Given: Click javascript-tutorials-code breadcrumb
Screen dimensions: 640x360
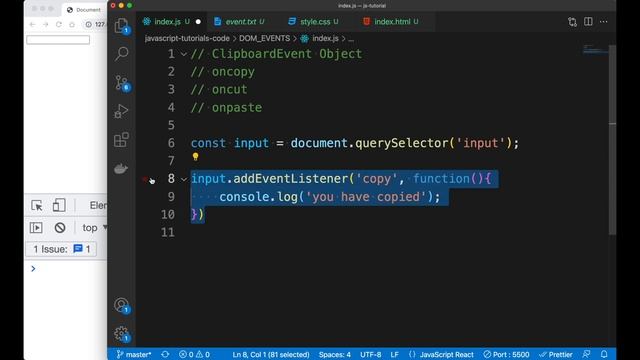Looking at the screenshot, I should coord(187,38).
